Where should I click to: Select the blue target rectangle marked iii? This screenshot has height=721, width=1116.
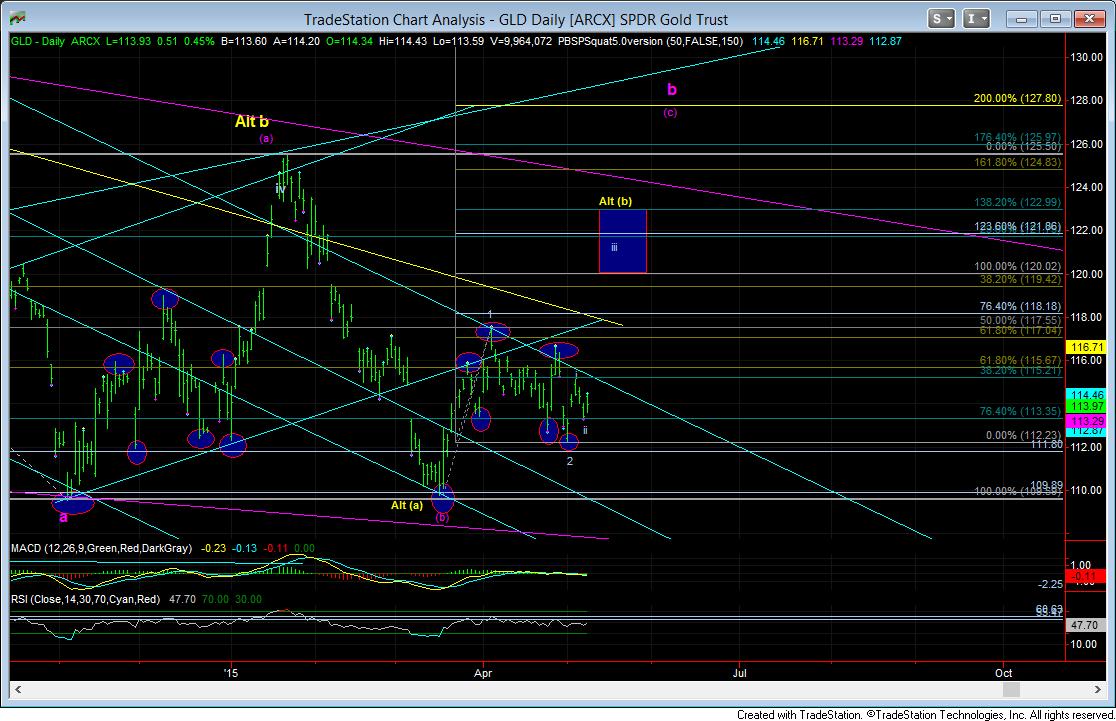coord(623,241)
